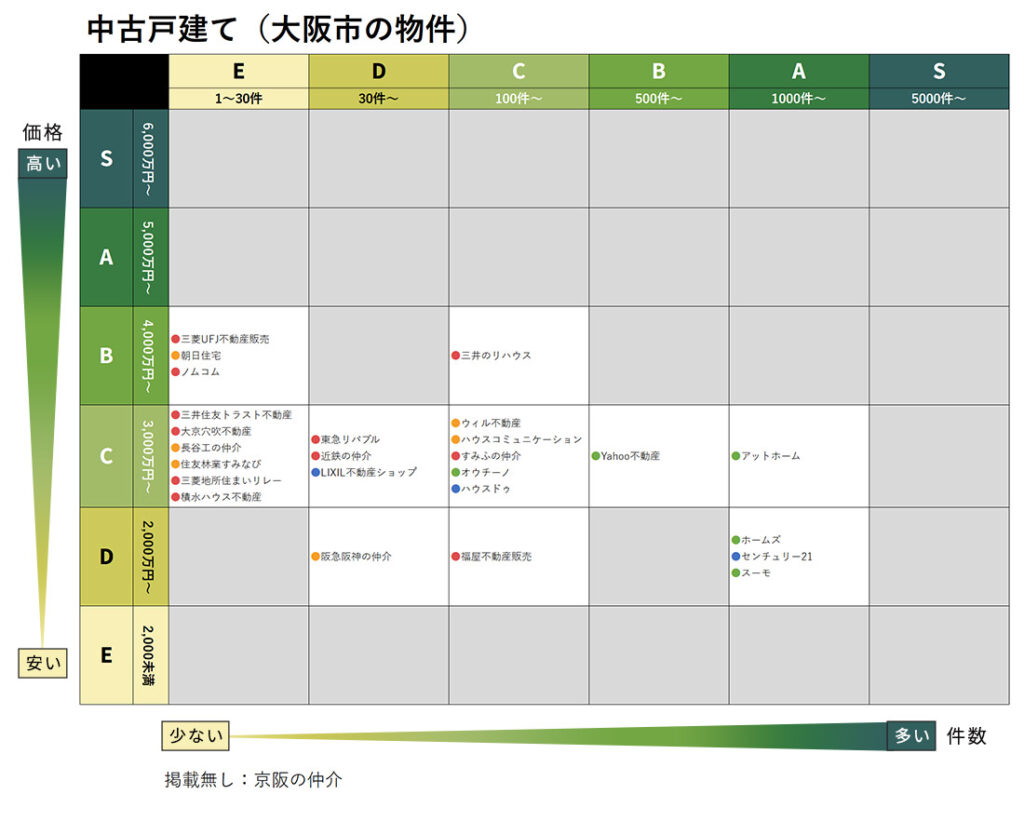Viewport: 1024px width, 821px height.
Task: Click the 掲載無し：京阪の仲介 footnote
Action: point(253,779)
